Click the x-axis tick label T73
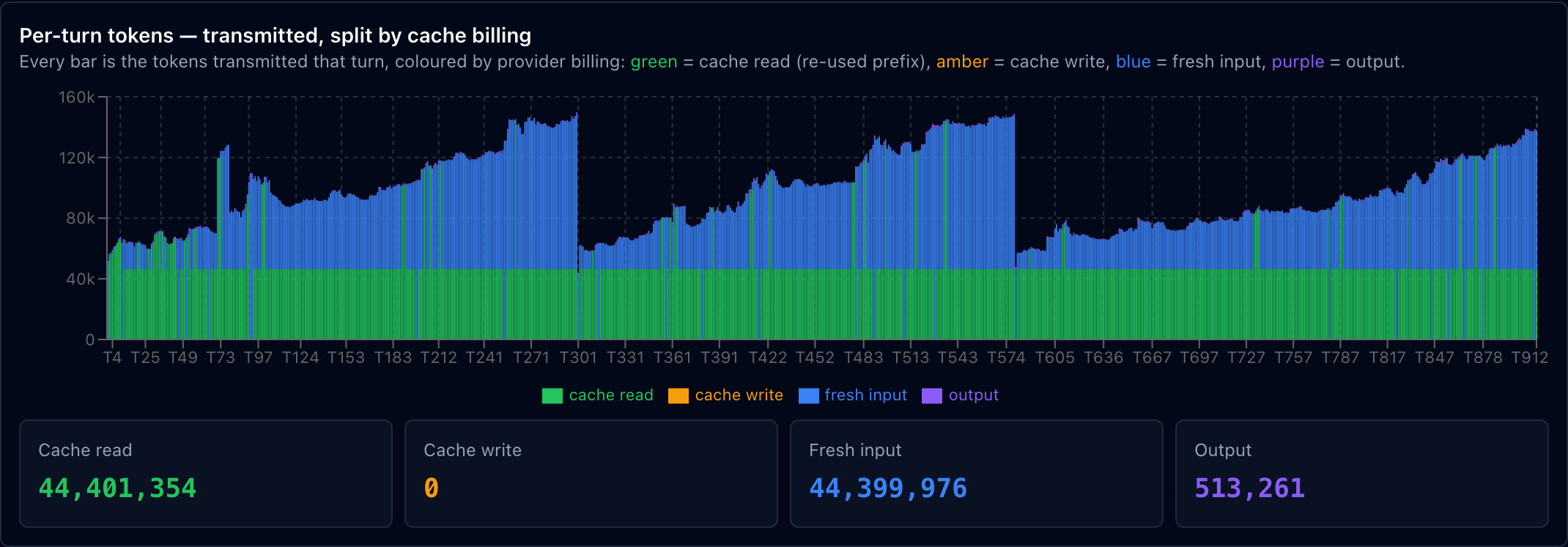Screen dimensions: 1568x547 221,357
